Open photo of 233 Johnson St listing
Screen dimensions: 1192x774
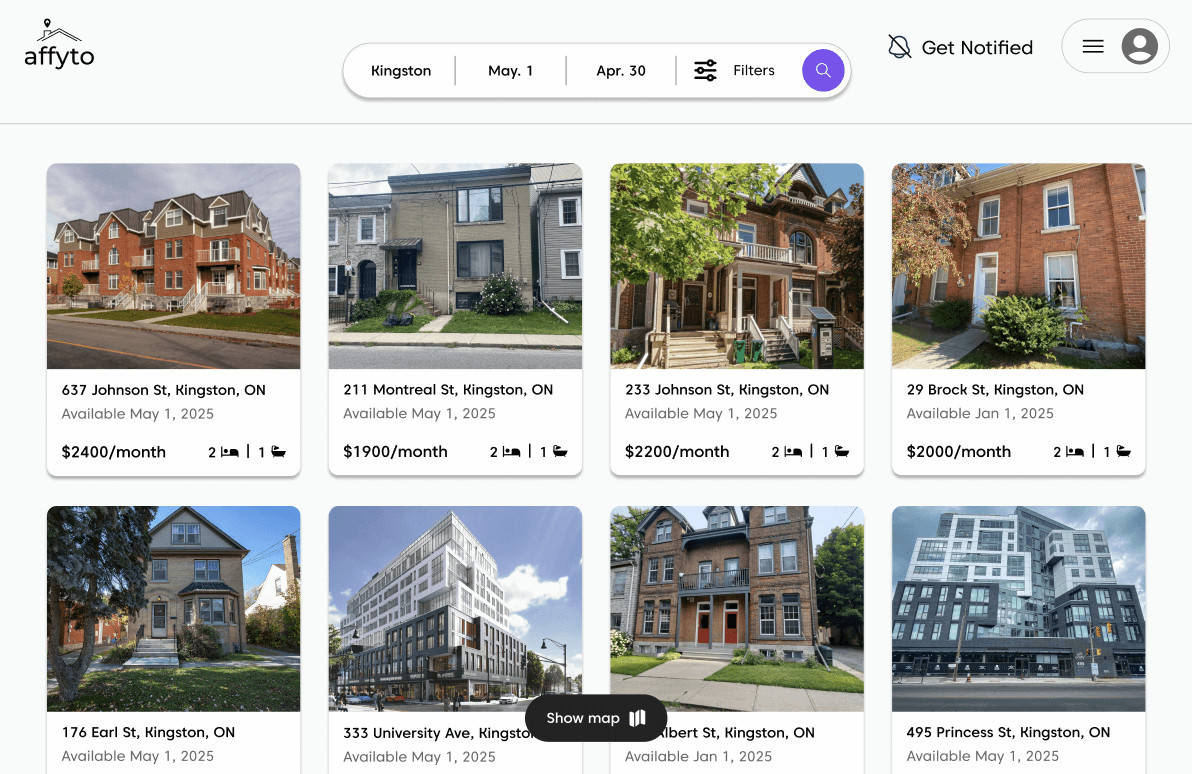(737, 266)
